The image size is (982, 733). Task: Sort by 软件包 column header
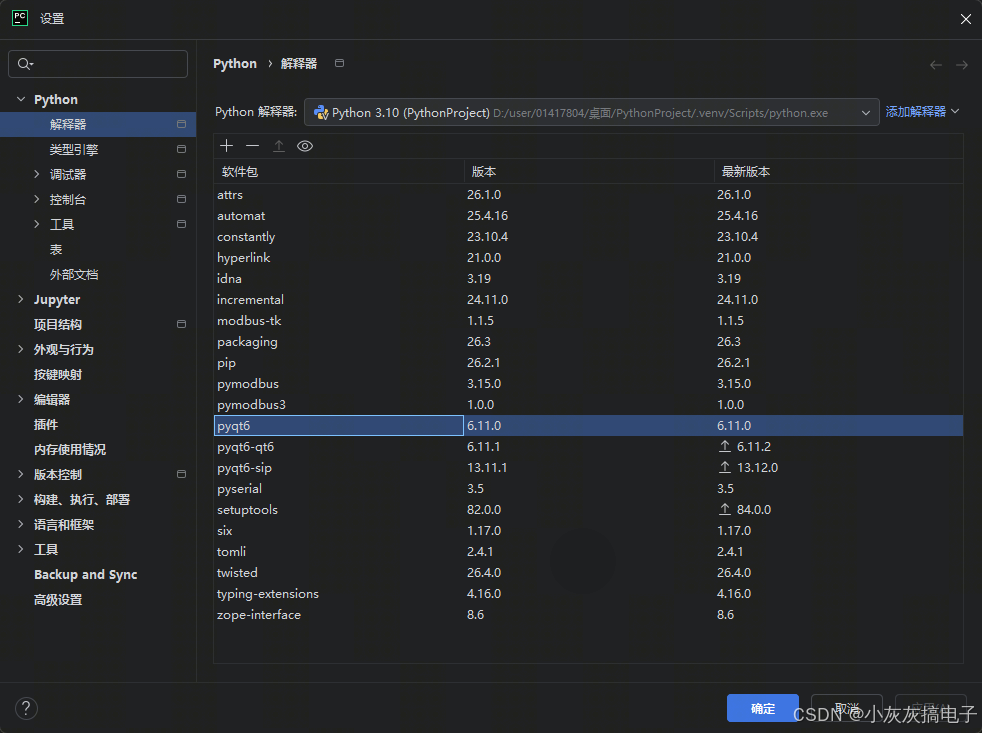point(339,171)
